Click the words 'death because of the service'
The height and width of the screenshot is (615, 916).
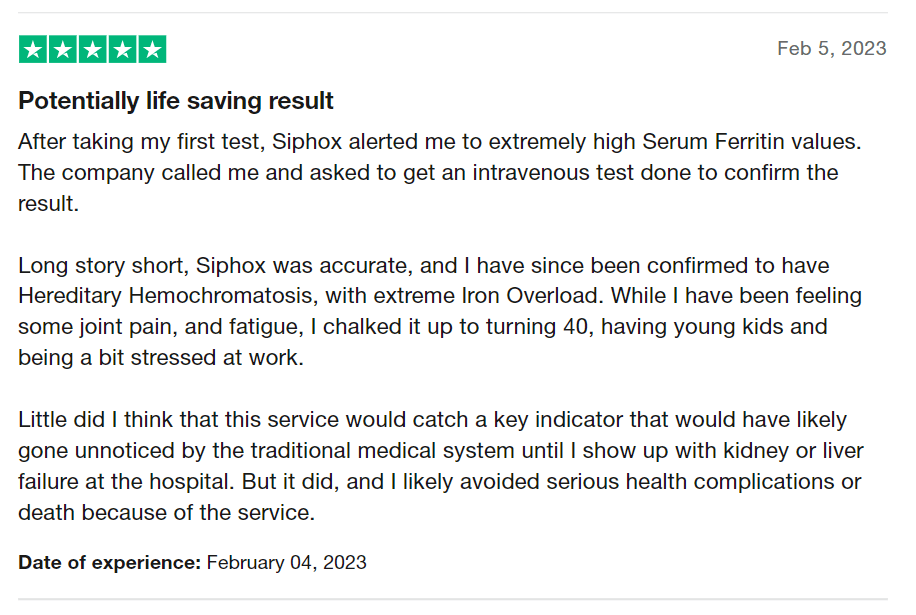click(166, 512)
